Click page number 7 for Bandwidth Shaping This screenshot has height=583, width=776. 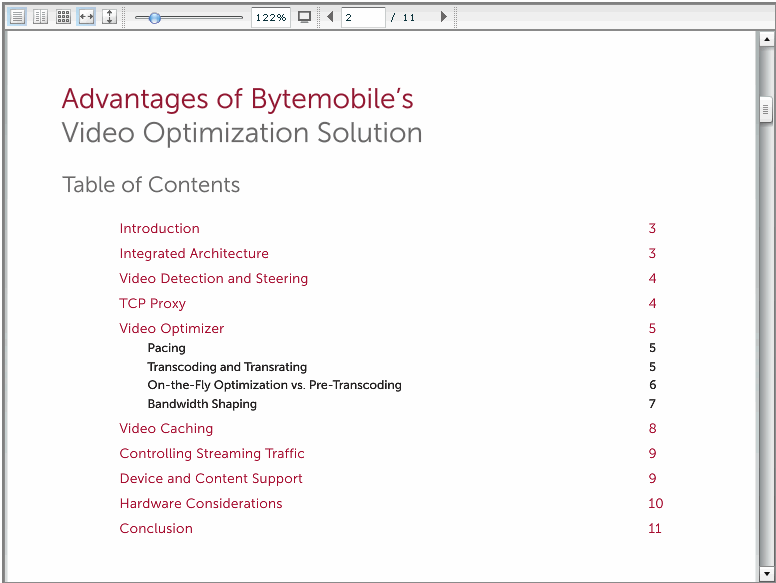click(x=652, y=404)
